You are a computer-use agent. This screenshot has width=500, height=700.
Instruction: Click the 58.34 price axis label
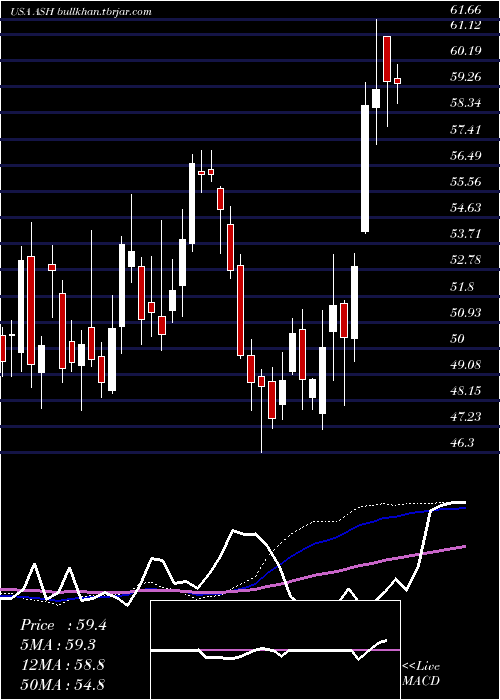pos(466,103)
